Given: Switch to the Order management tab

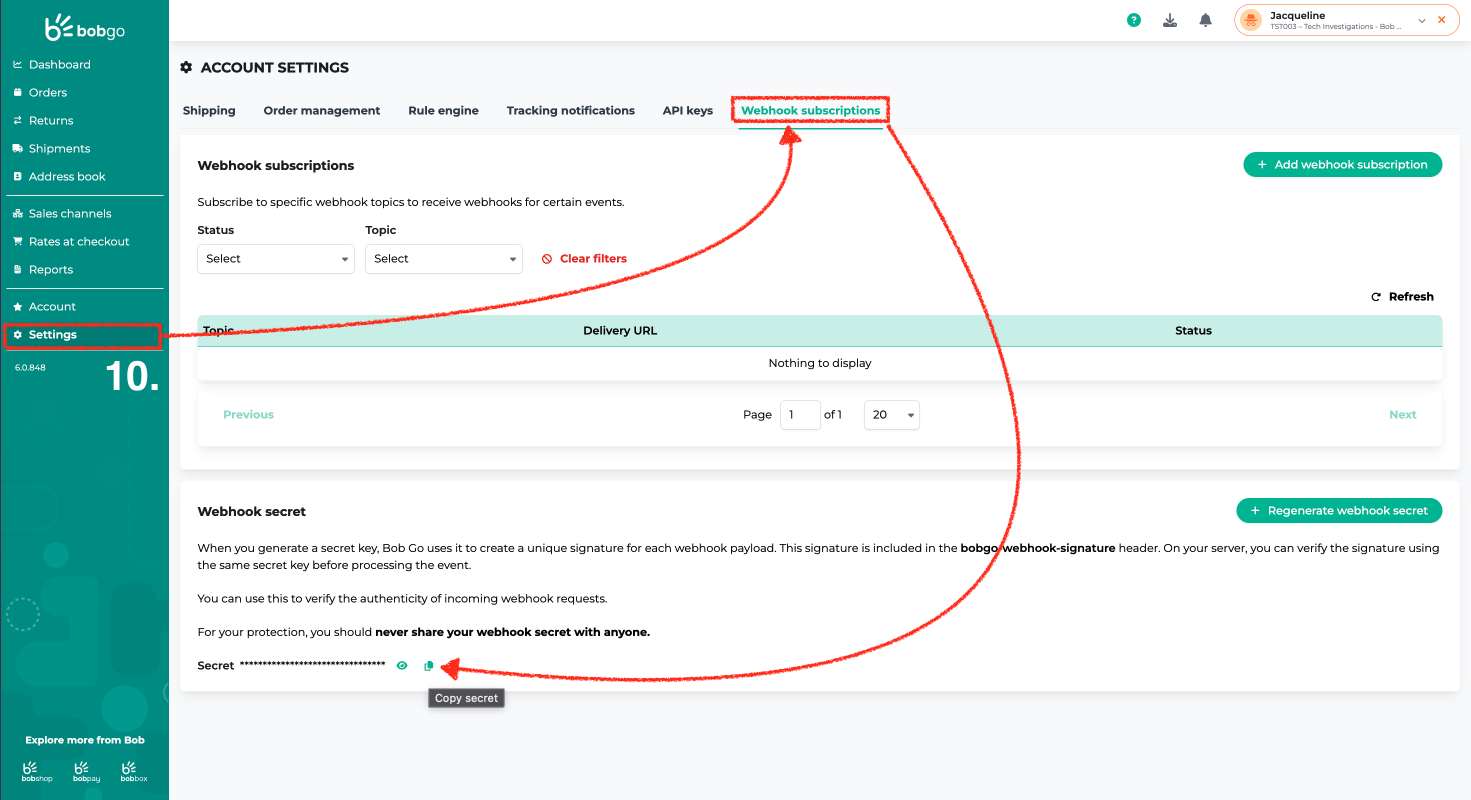Looking at the screenshot, I should point(322,111).
